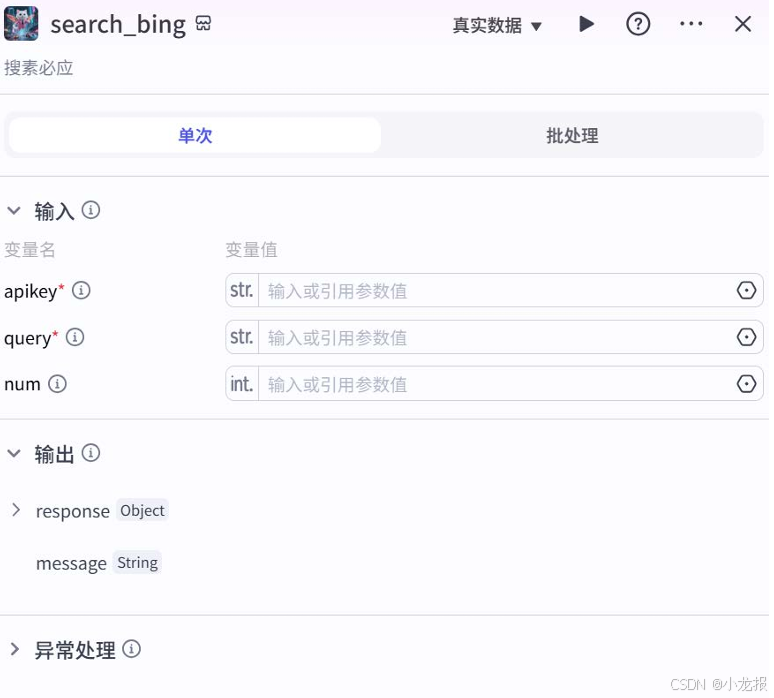This screenshot has width=774, height=698.
Task: Click the query value input field
Action: click(497, 338)
